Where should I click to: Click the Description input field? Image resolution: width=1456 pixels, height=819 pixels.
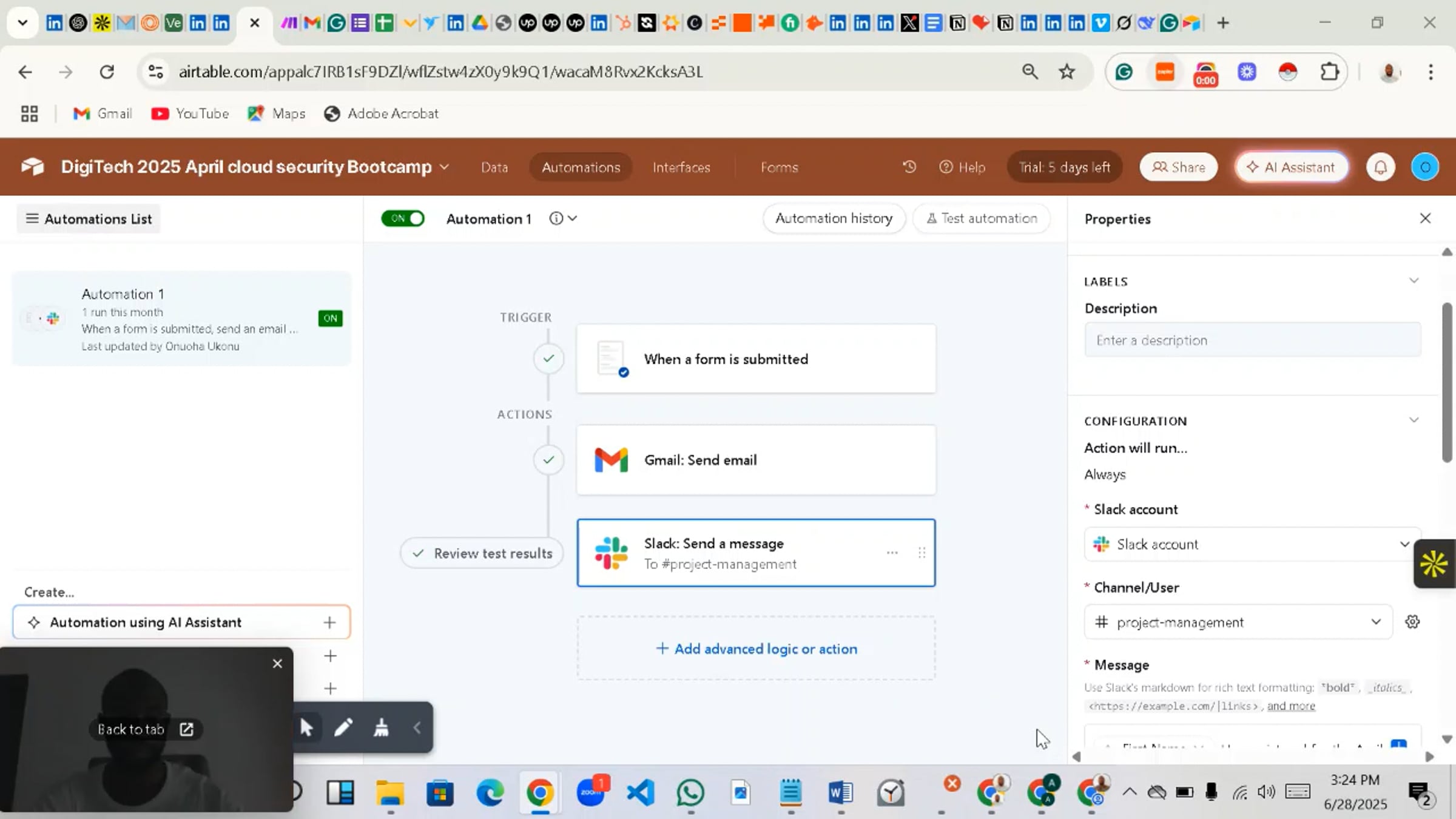pyautogui.click(x=1252, y=340)
